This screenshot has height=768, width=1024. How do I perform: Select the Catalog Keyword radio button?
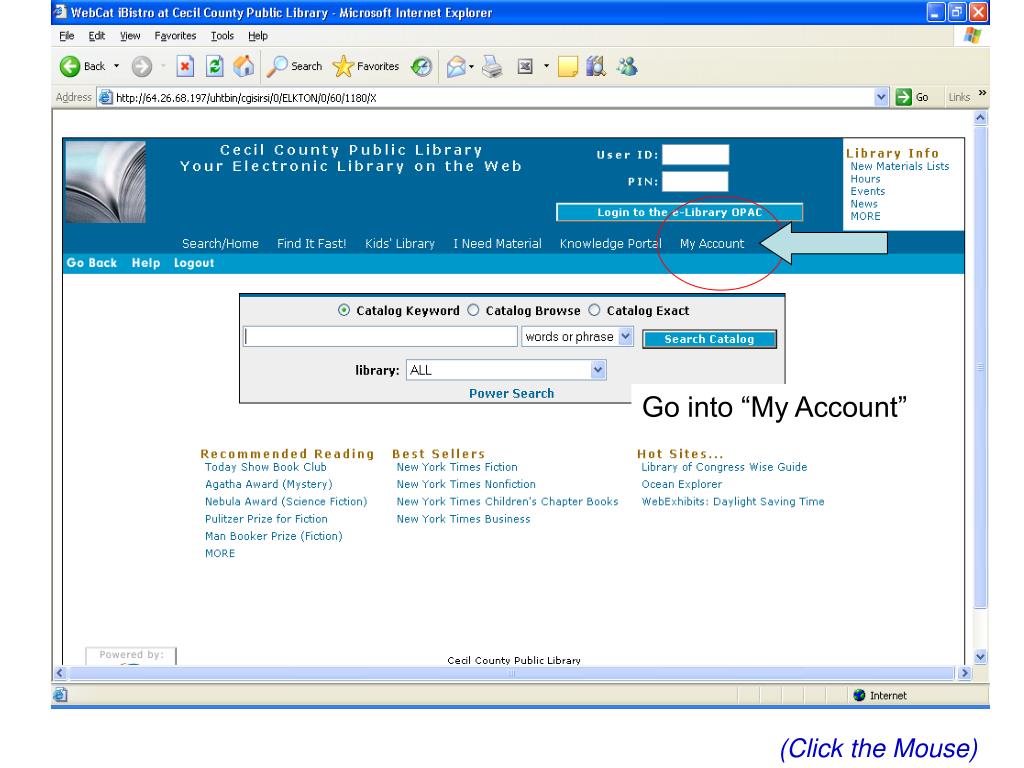click(344, 310)
